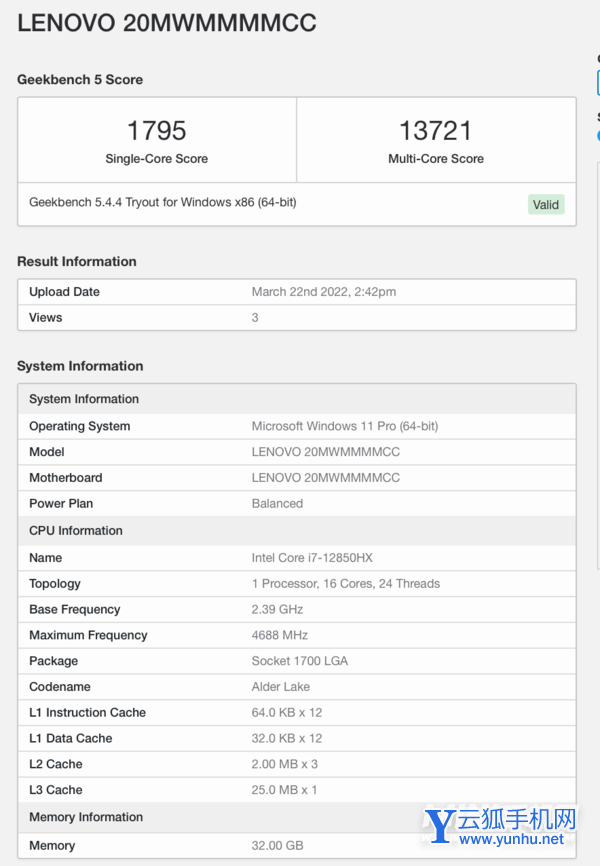Click the LENOVO 20MWMMMMCC page title
The image size is (600, 866).
point(167,24)
